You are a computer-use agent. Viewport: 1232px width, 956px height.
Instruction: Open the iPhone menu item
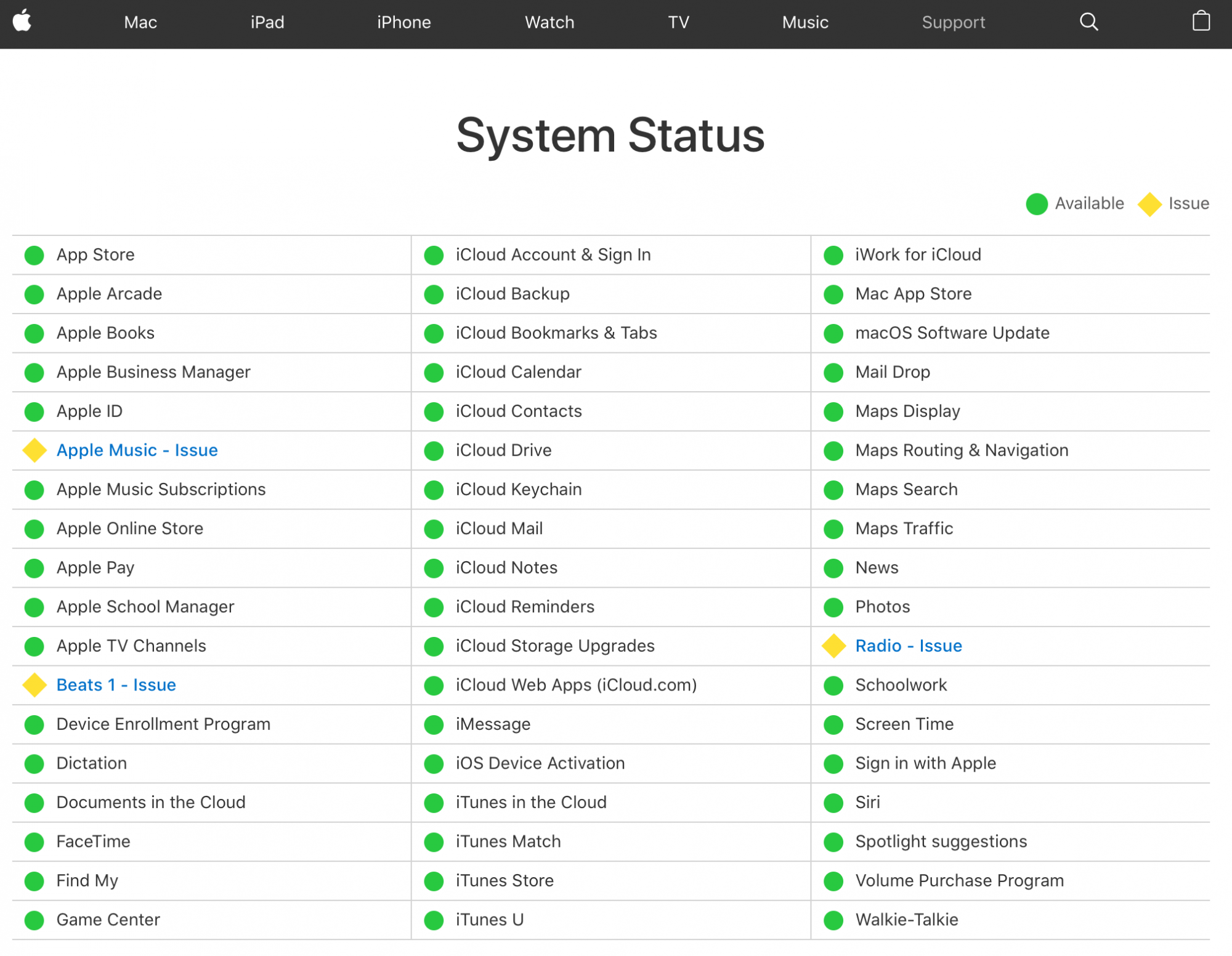(404, 22)
